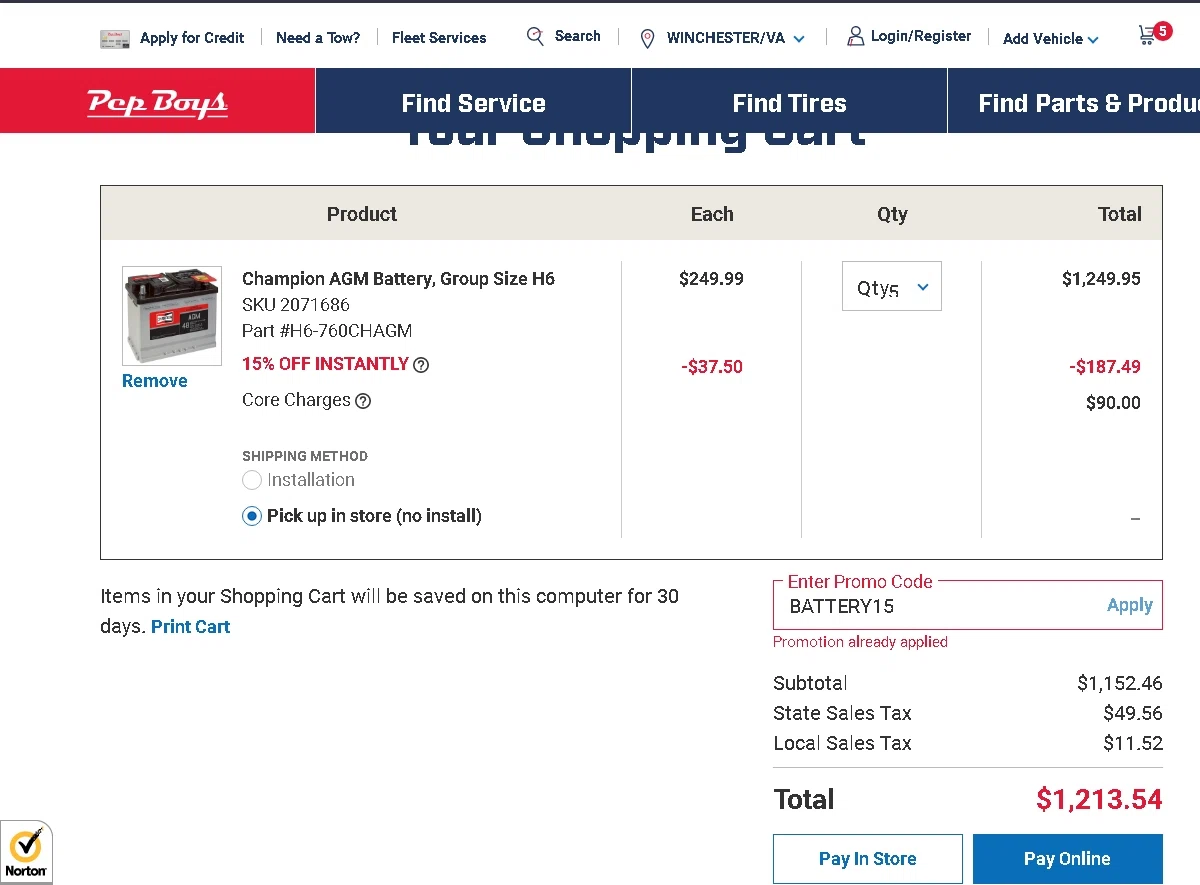Open the Apply for Credit link
The height and width of the screenshot is (885, 1200).
[192, 38]
